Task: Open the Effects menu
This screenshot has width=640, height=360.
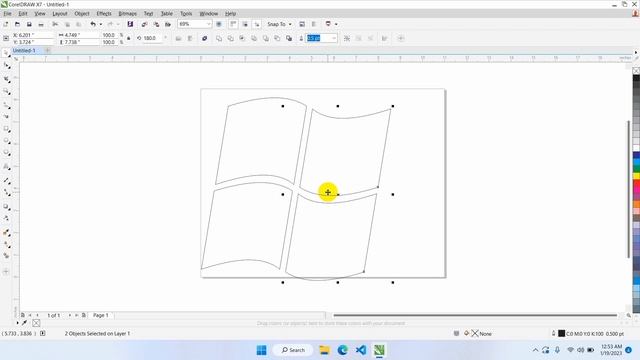Action: 104,13
